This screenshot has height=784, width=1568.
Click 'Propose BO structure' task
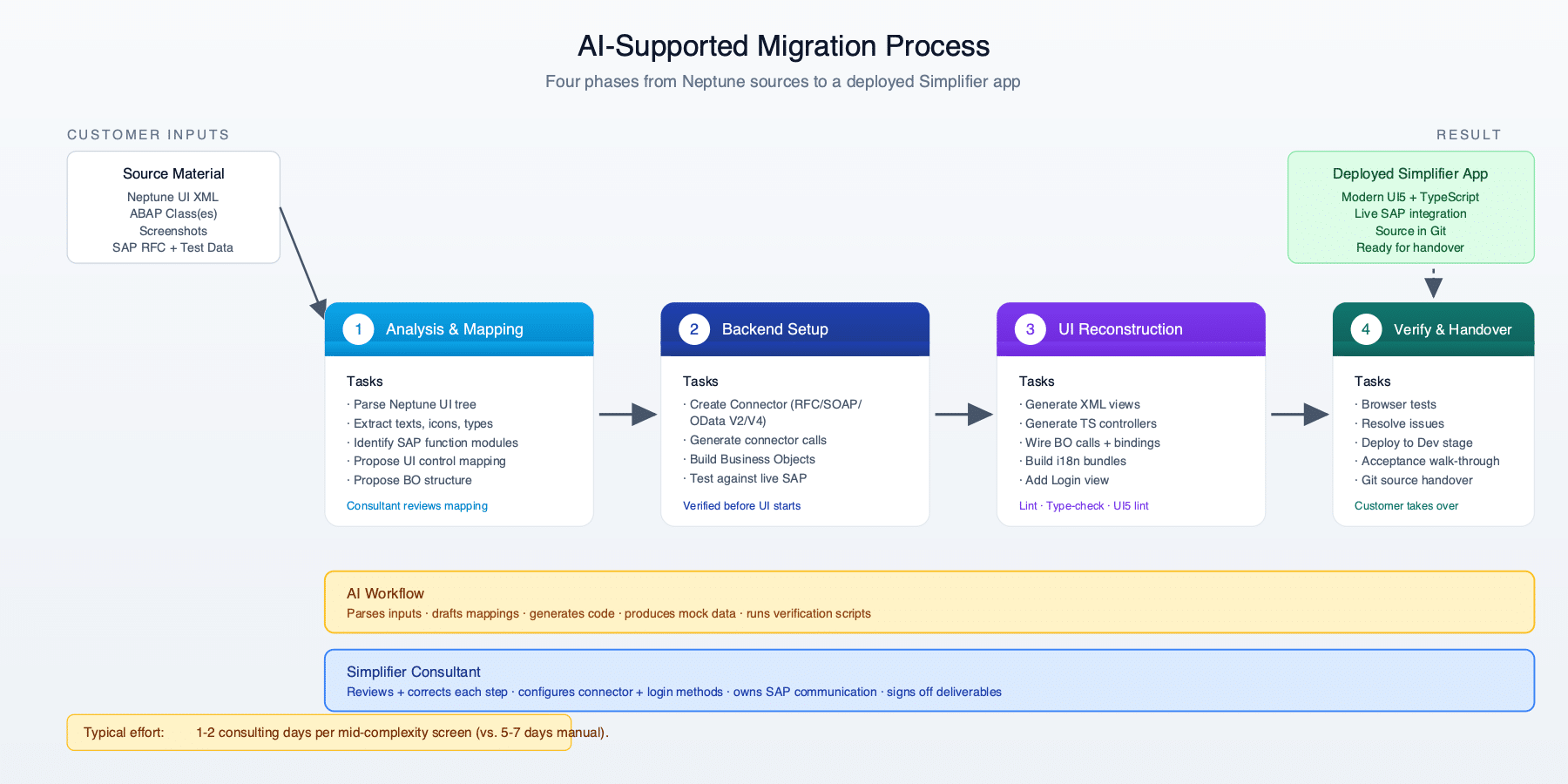point(409,480)
